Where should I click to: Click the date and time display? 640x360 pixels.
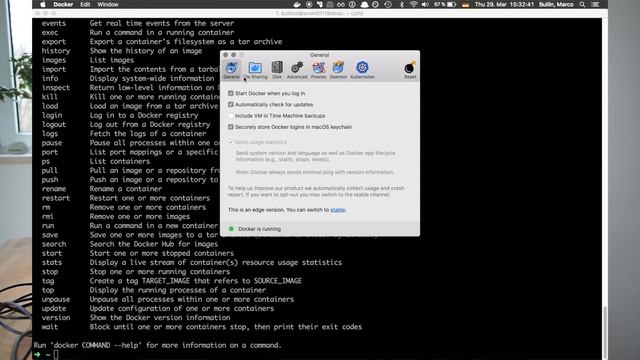[x=504, y=4]
